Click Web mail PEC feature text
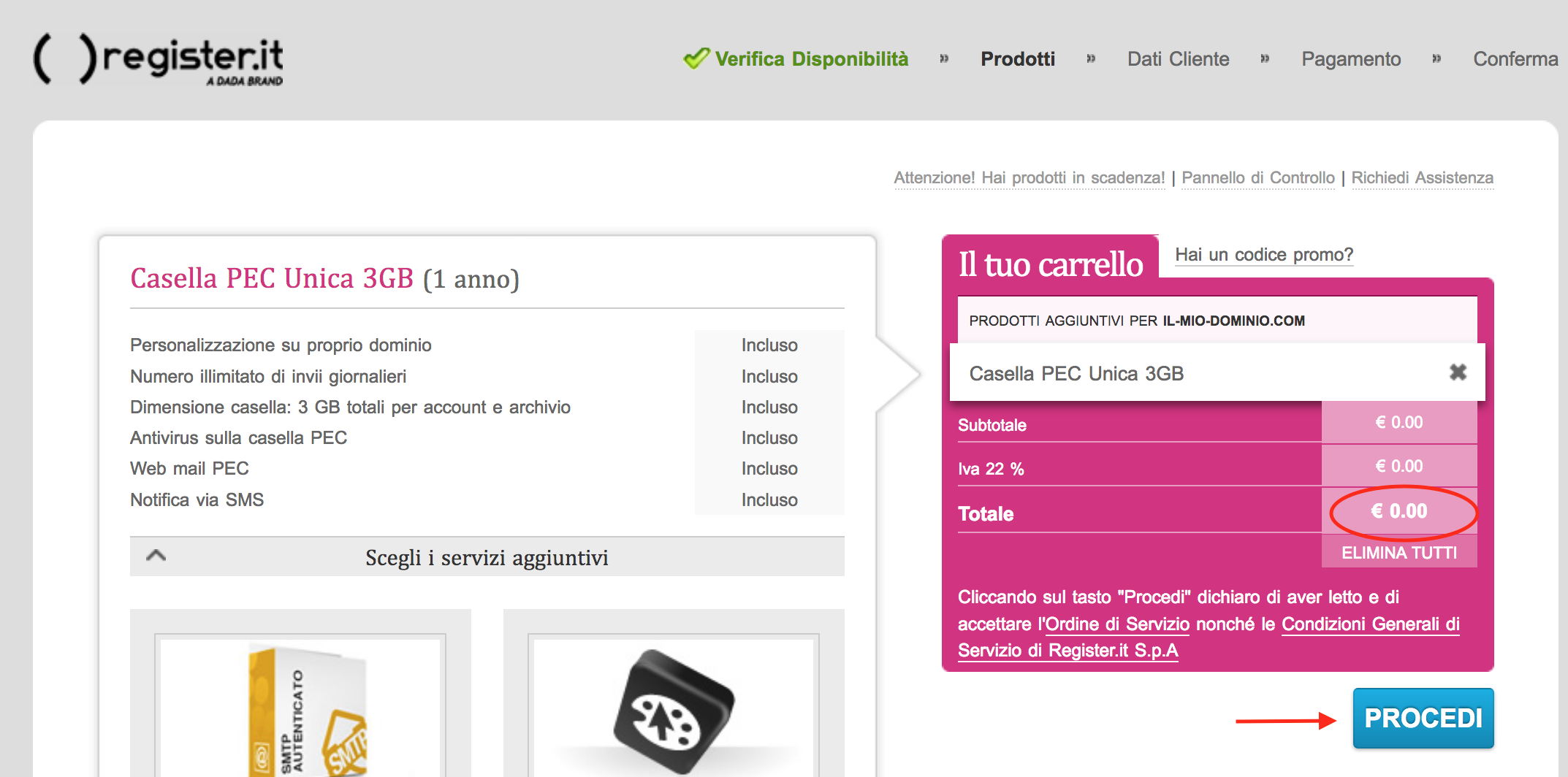This screenshot has width=1568, height=777. pos(189,469)
